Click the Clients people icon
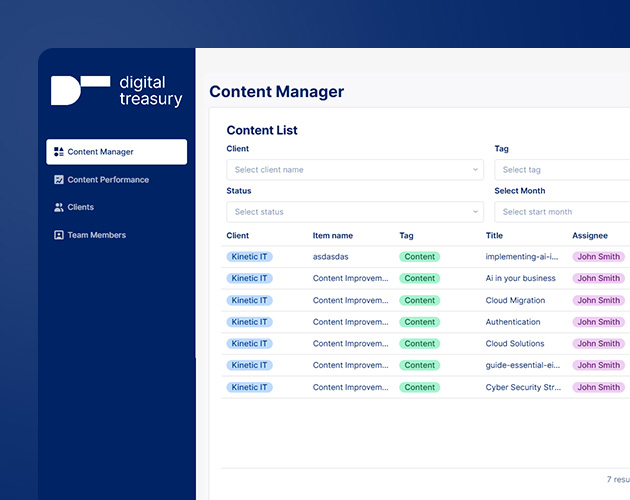Viewport: 630px width, 500px height. pyautogui.click(x=59, y=207)
